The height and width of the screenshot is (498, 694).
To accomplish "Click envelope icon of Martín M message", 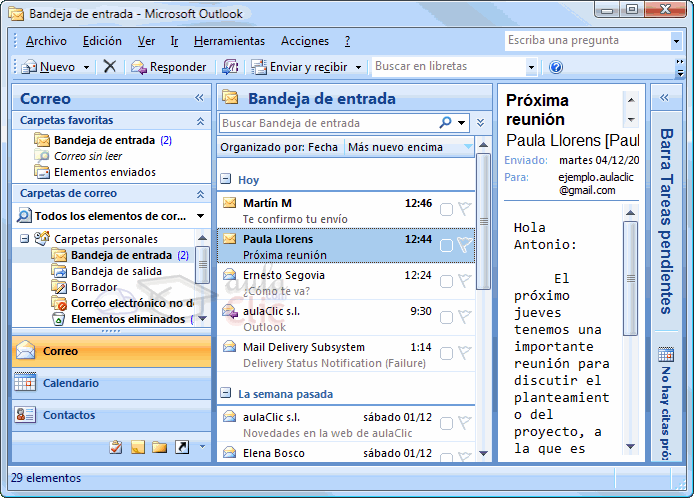I will pyautogui.click(x=229, y=203).
